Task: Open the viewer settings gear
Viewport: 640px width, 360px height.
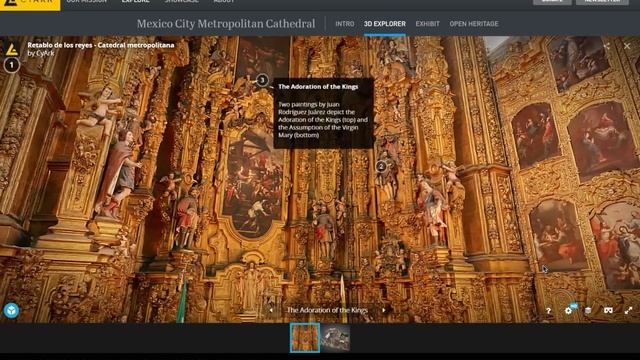Action: pos(568,311)
